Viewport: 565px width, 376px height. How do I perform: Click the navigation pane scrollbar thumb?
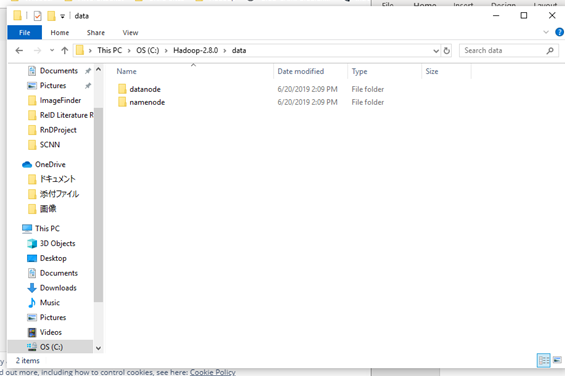click(98, 204)
